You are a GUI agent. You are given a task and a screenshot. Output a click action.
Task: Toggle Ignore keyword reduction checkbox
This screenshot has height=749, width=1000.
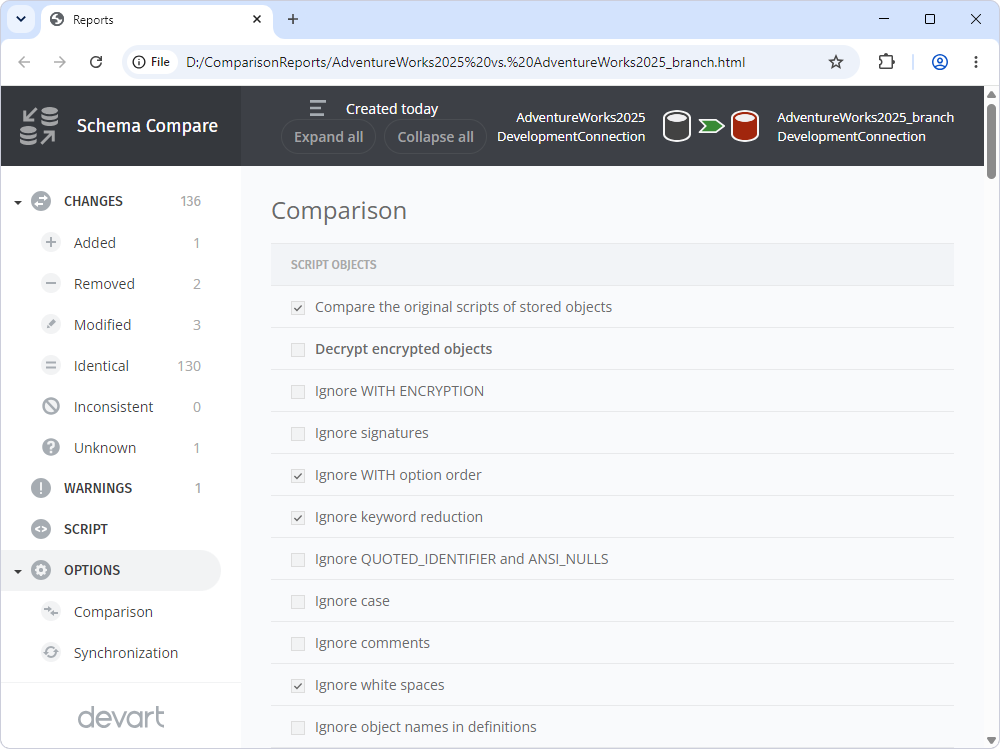click(298, 517)
